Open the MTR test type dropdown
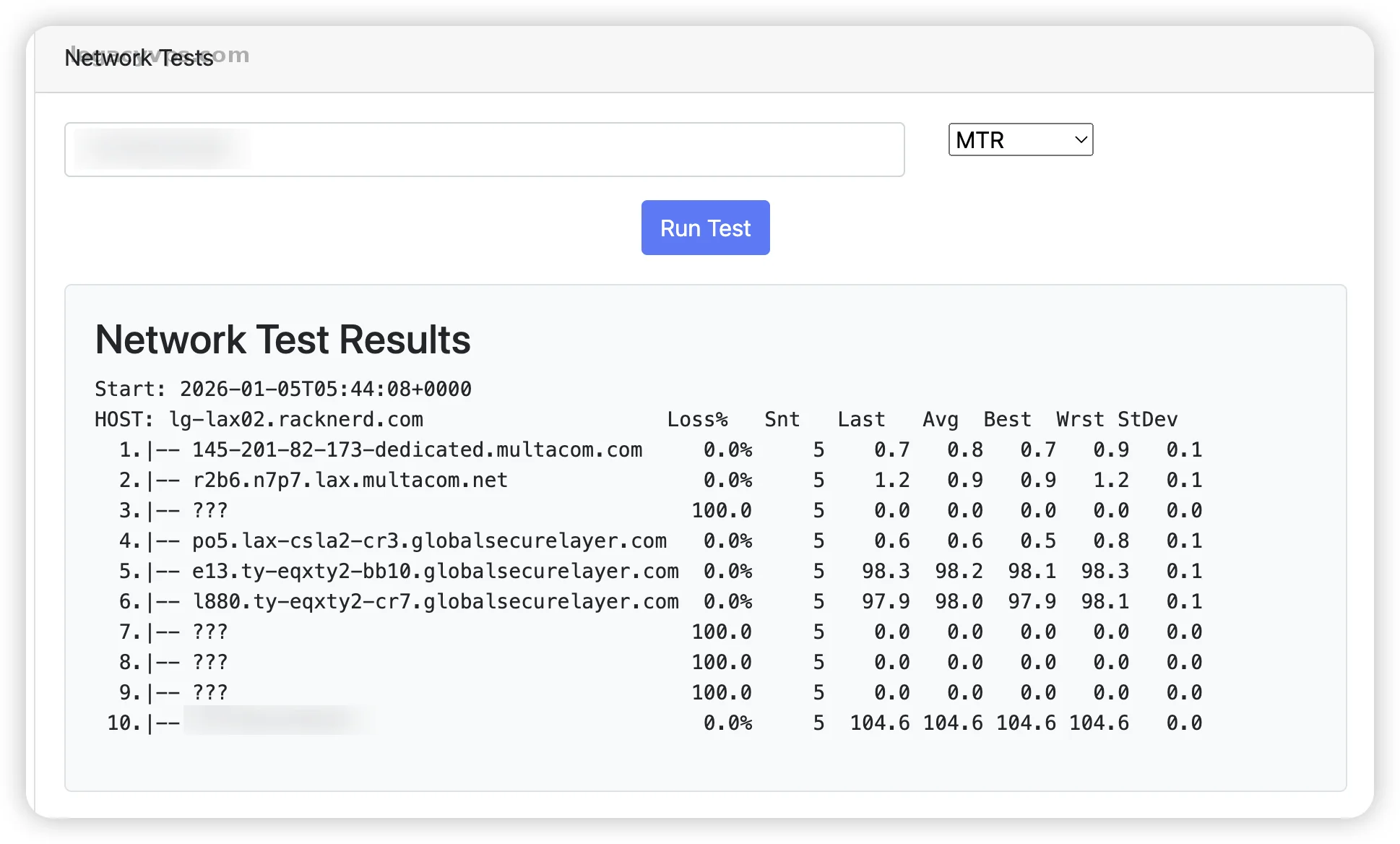 [x=1011, y=139]
